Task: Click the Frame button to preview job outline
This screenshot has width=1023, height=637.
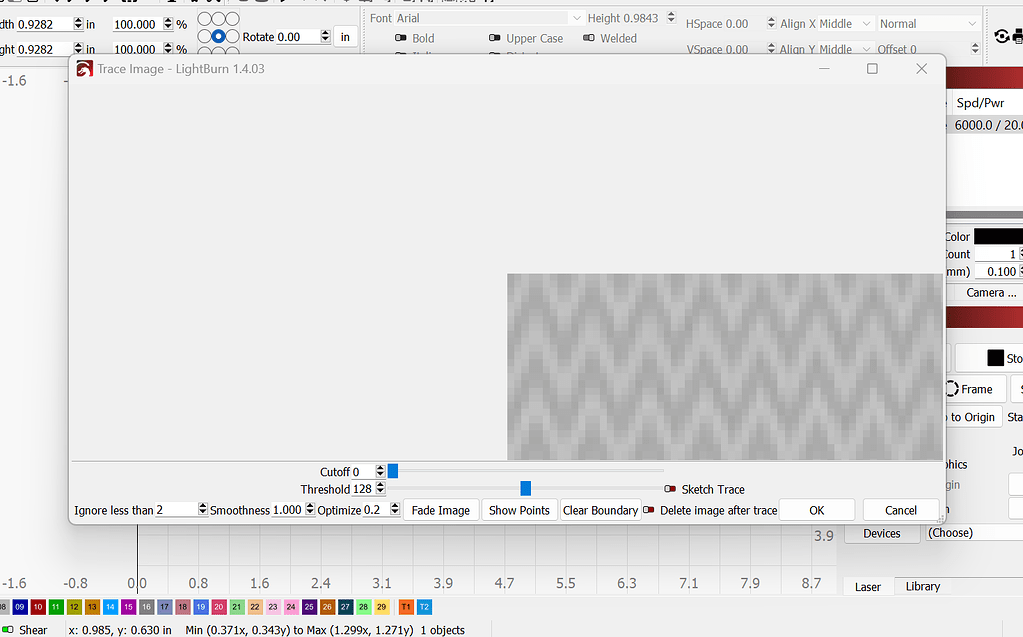Action: click(x=973, y=388)
